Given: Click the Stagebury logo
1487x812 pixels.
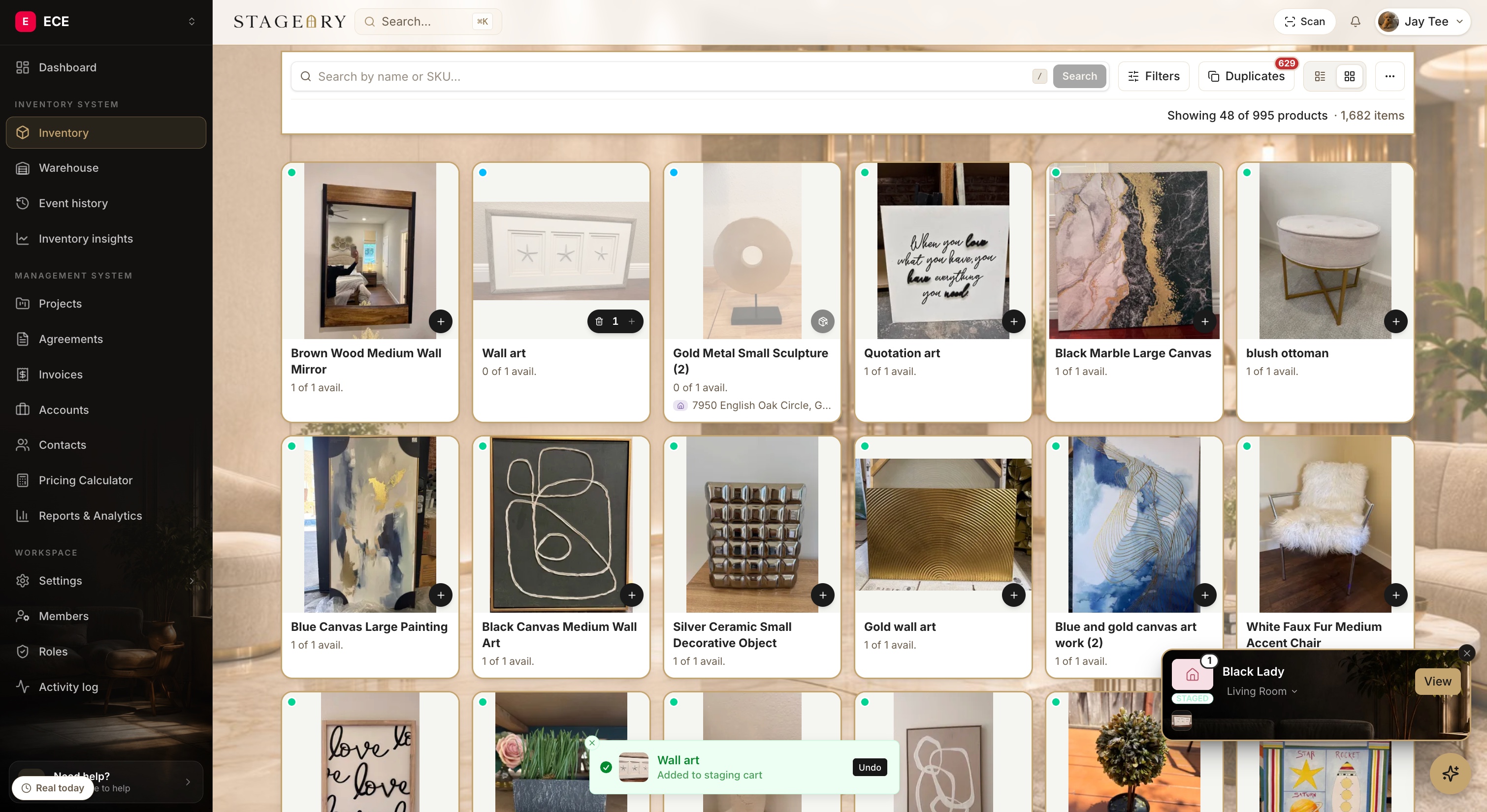Looking at the screenshot, I should 290,21.
